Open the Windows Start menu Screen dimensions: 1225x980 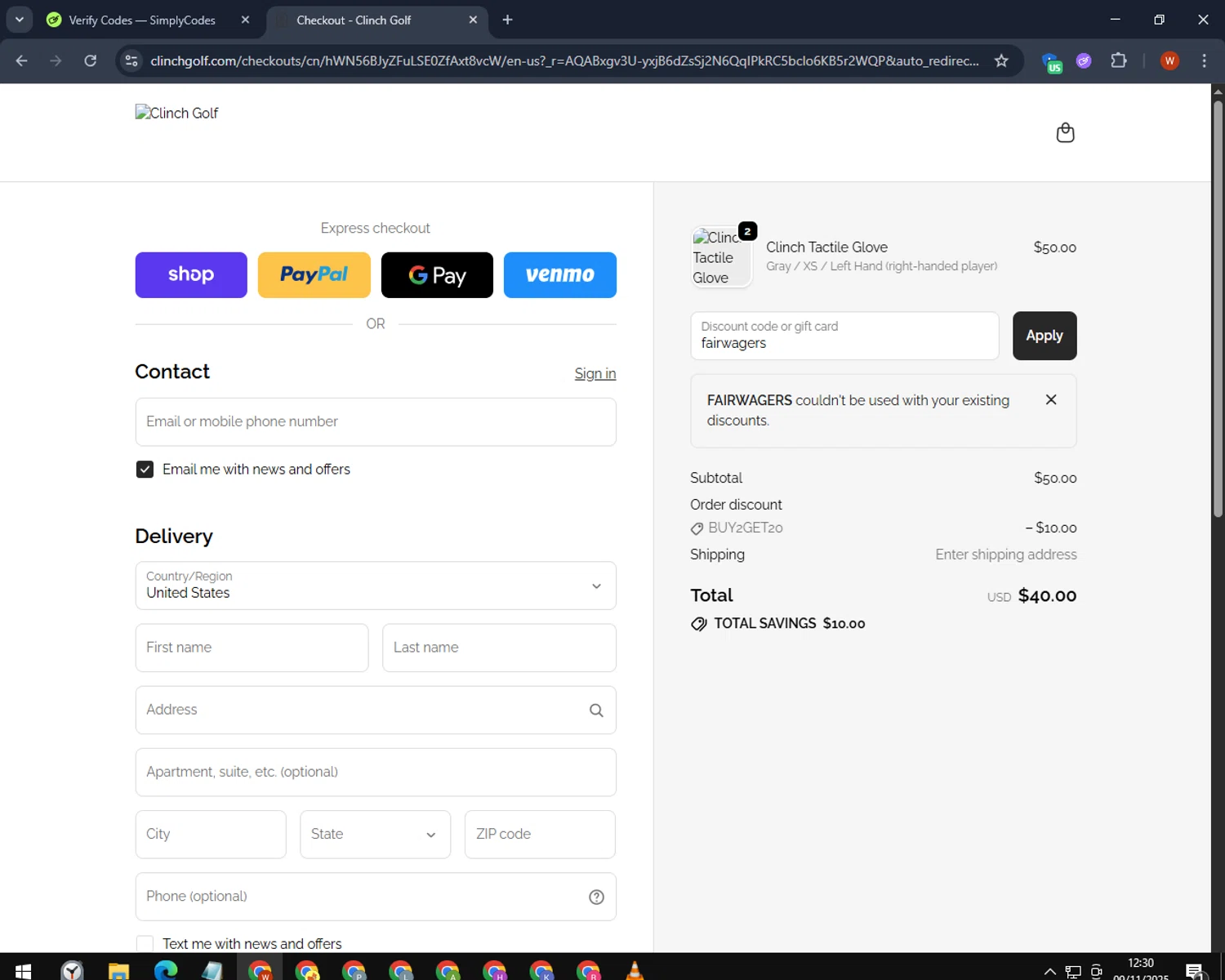pos(23,970)
